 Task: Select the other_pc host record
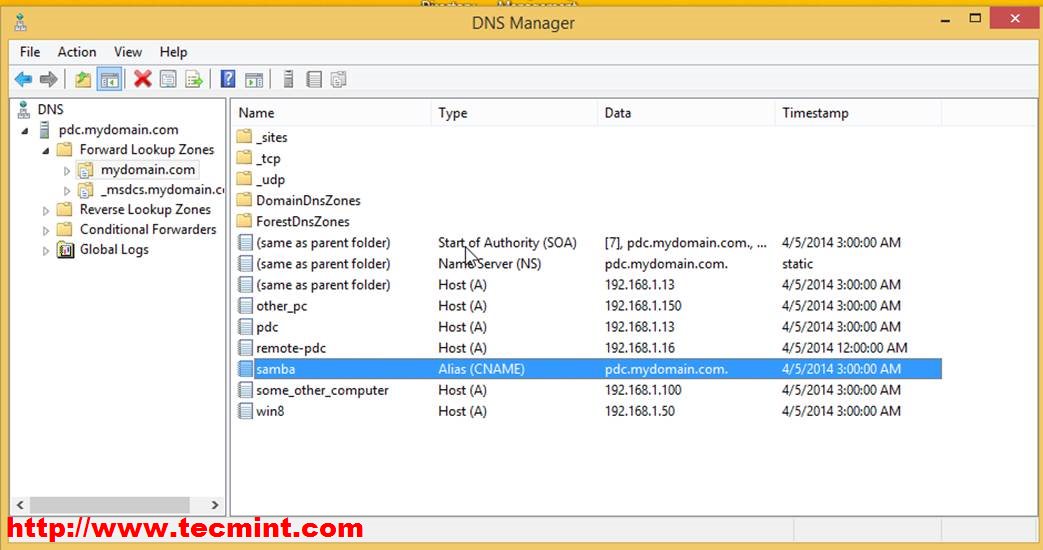pos(589,306)
